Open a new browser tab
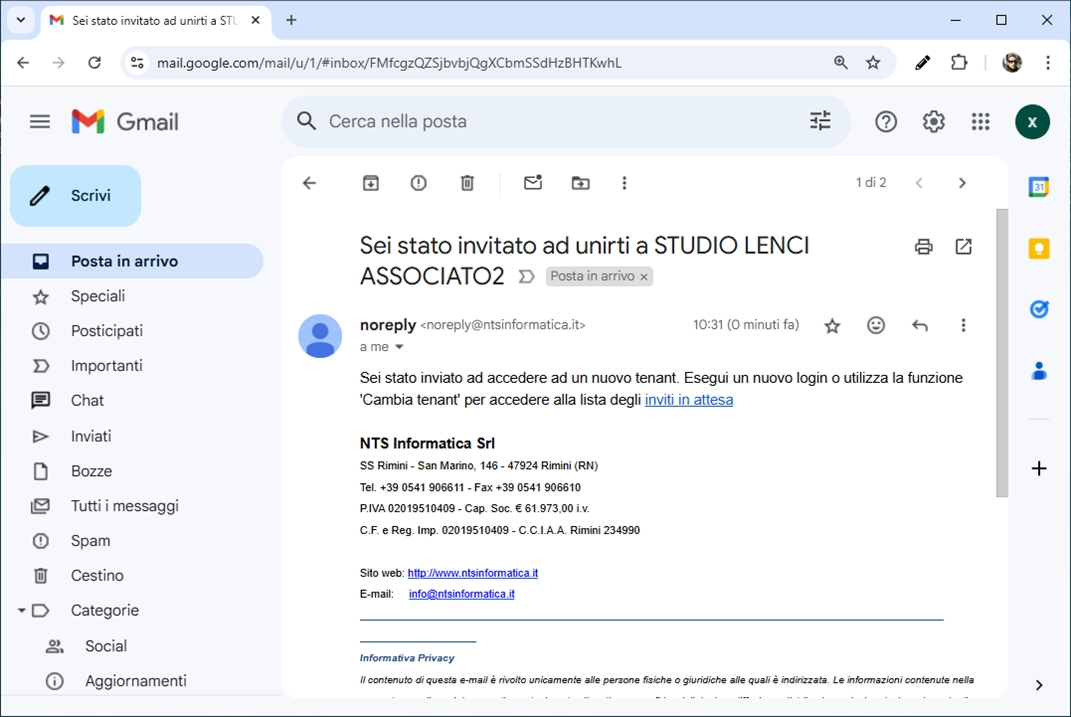 coord(291,20)
